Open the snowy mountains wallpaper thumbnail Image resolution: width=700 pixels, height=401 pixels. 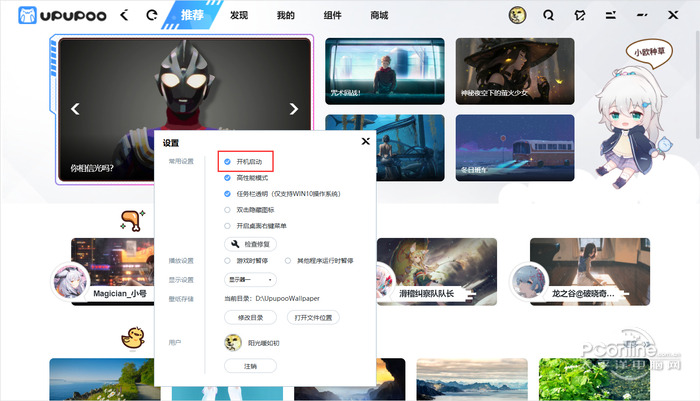[x=472, y=379]
